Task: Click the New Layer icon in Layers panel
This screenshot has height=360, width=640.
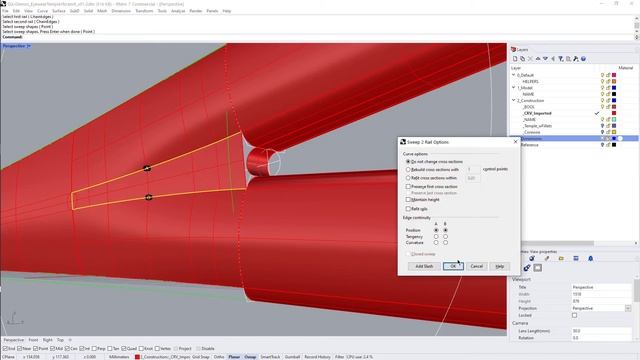Action: pyautogui.click(x=515, y=59)
